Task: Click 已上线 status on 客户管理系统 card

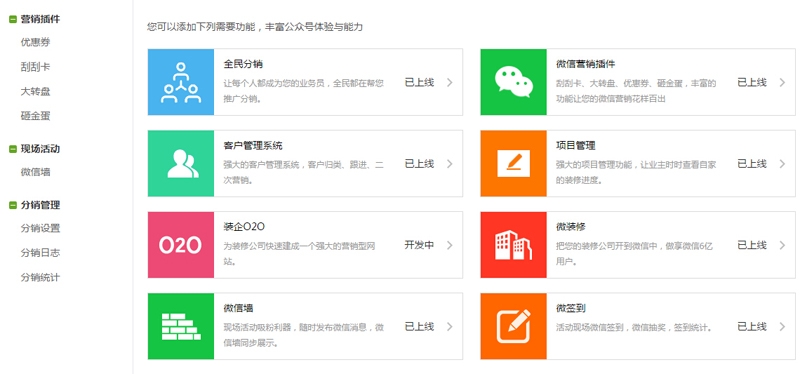Action: 419,164
